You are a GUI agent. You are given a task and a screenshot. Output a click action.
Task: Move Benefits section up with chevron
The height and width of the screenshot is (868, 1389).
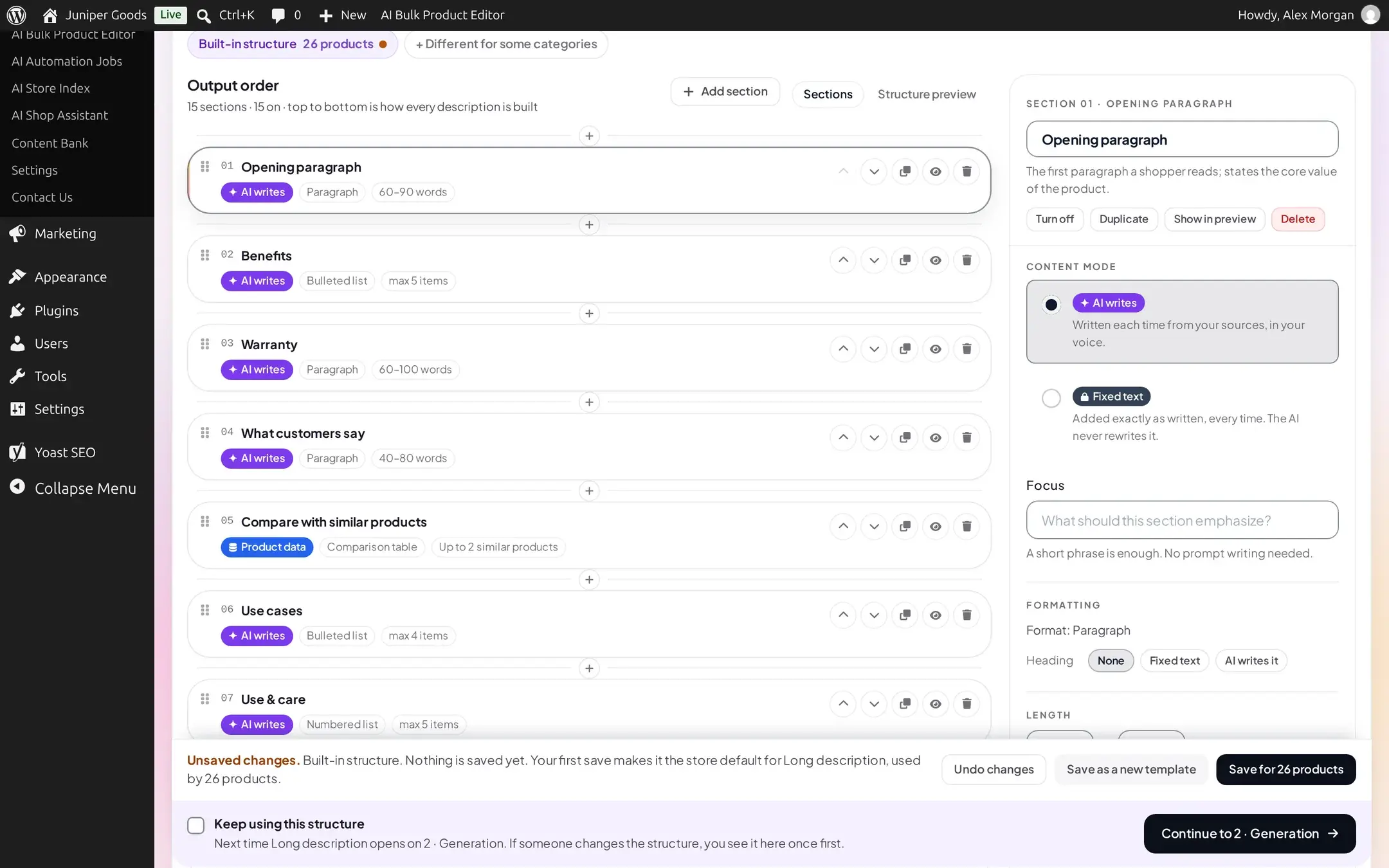click(x=843, y=260)
